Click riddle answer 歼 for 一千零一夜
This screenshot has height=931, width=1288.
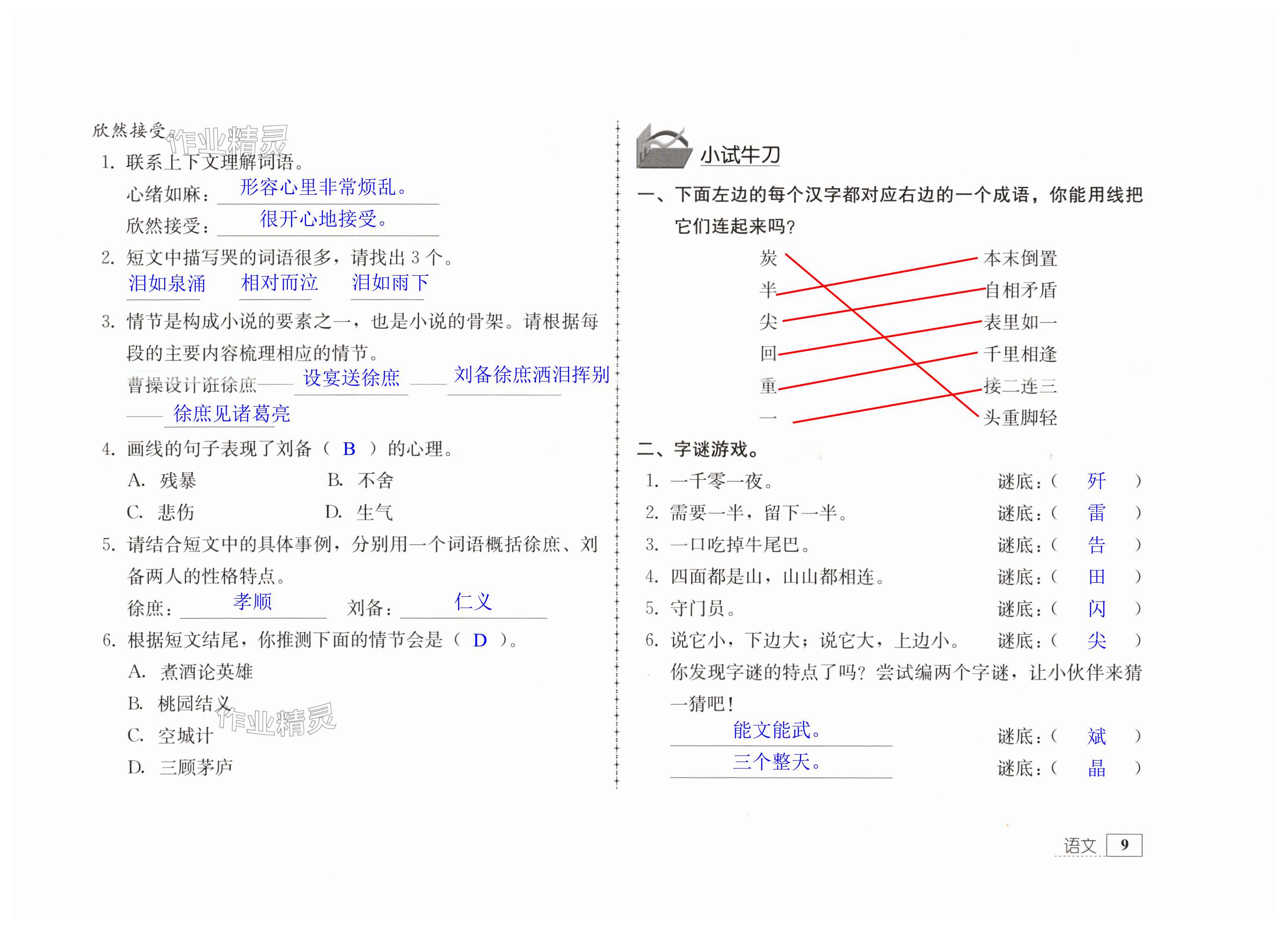[x=1096, y=481]
